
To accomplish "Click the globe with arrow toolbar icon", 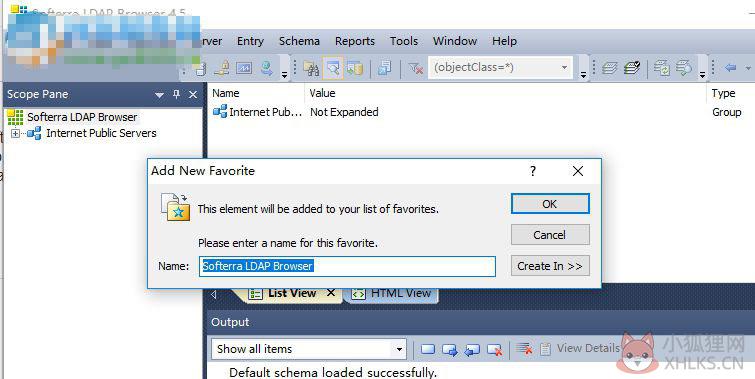I will [267, 68].
